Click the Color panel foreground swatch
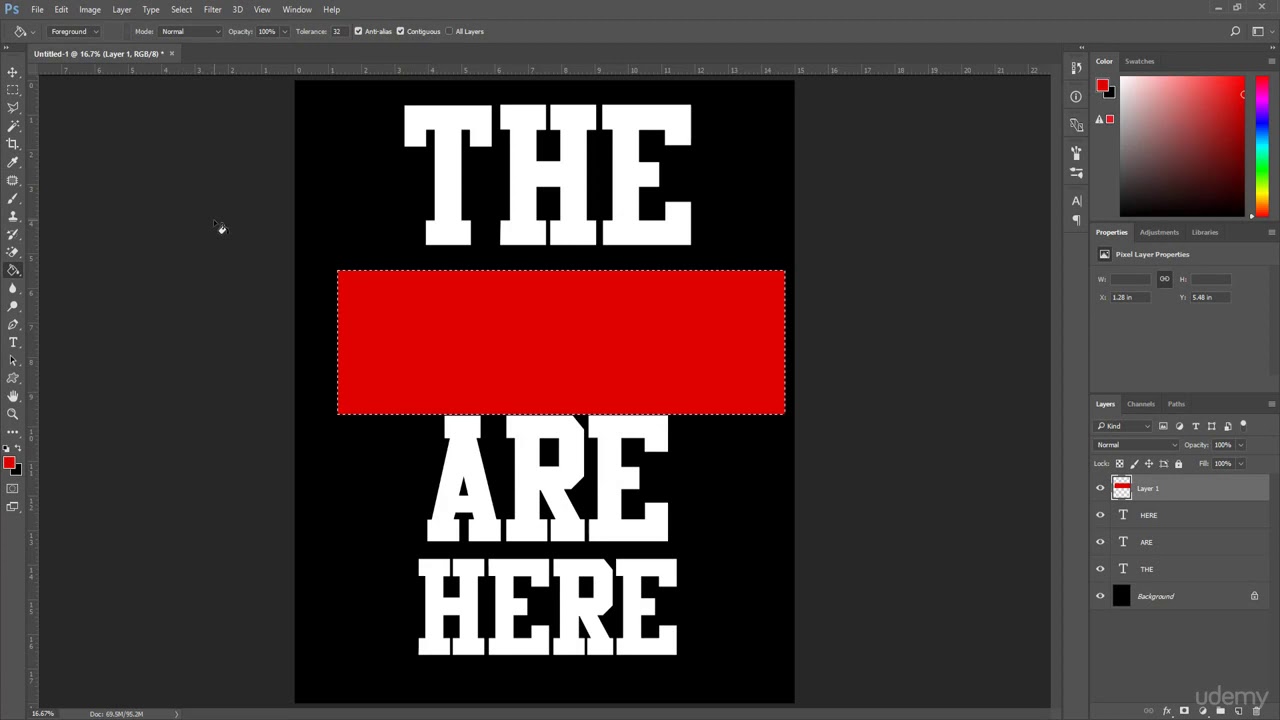Image resolution: width=1280 pixels, height=720 pixels. point(1102,86)
